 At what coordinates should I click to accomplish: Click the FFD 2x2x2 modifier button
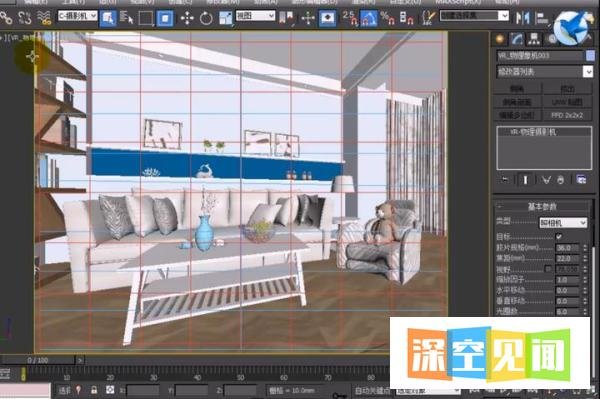567,115
